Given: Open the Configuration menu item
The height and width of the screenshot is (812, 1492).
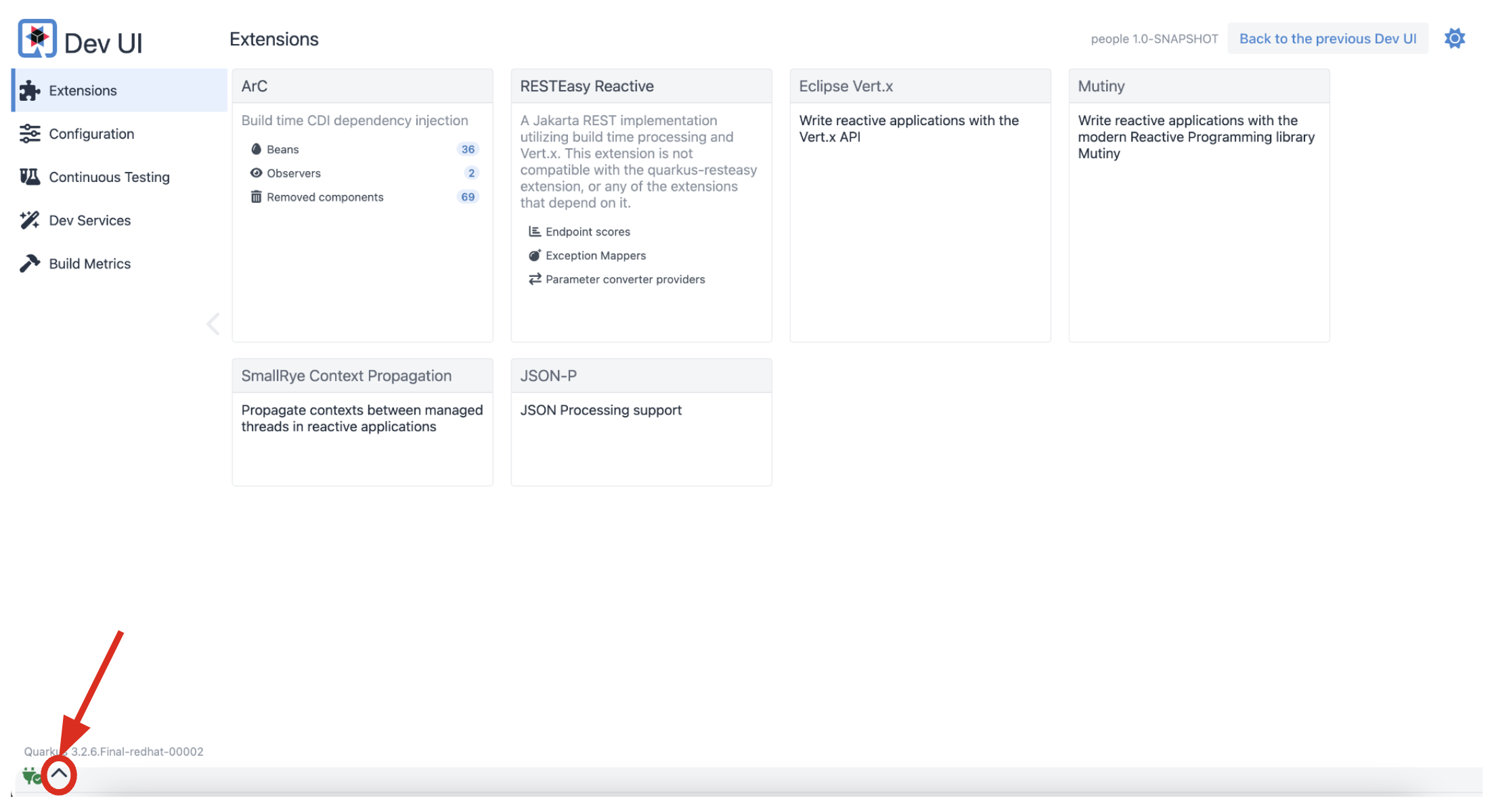Looking at the screenshot, I should 120,134.
